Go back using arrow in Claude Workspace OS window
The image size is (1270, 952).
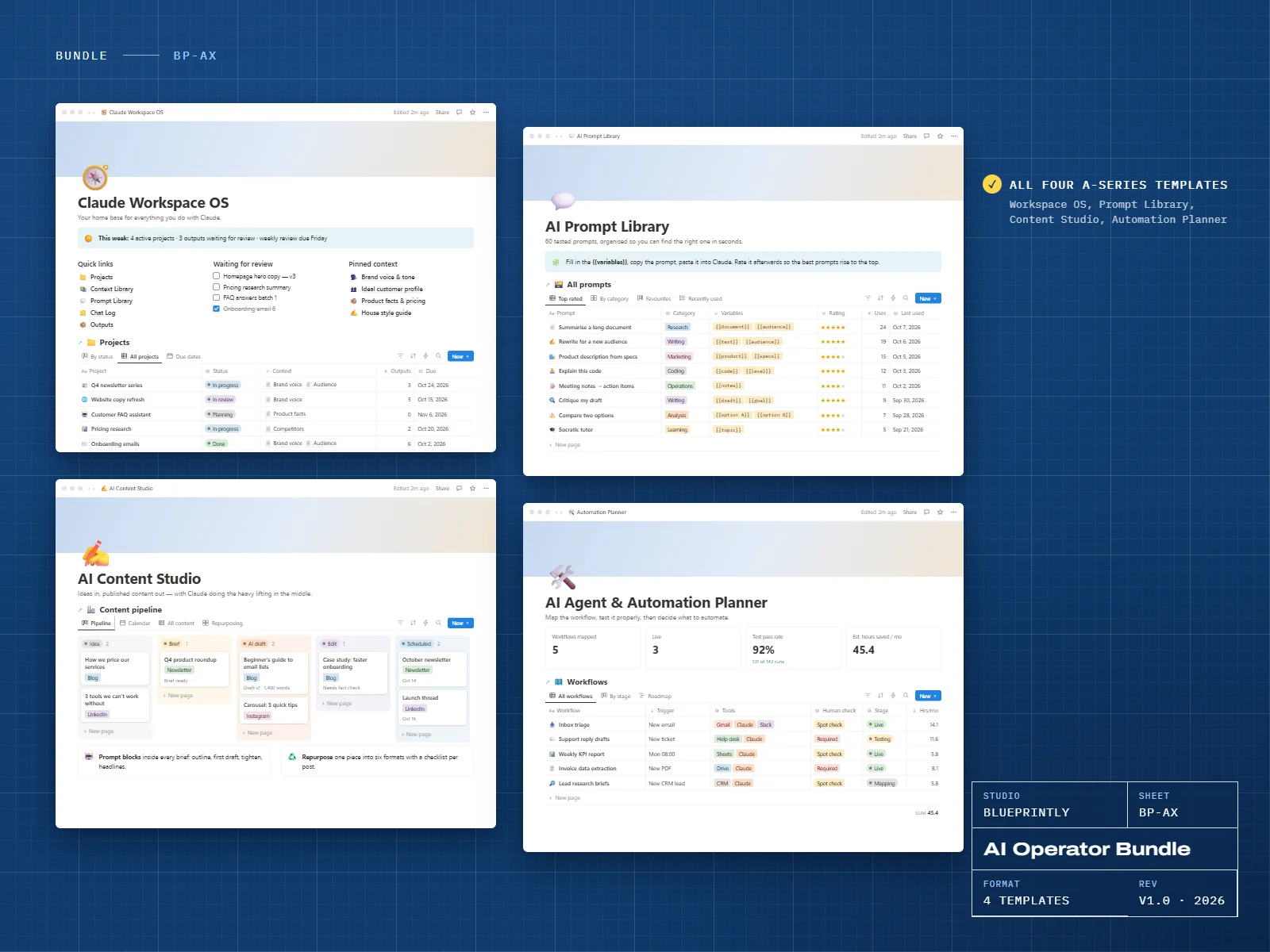click(88, 113)
